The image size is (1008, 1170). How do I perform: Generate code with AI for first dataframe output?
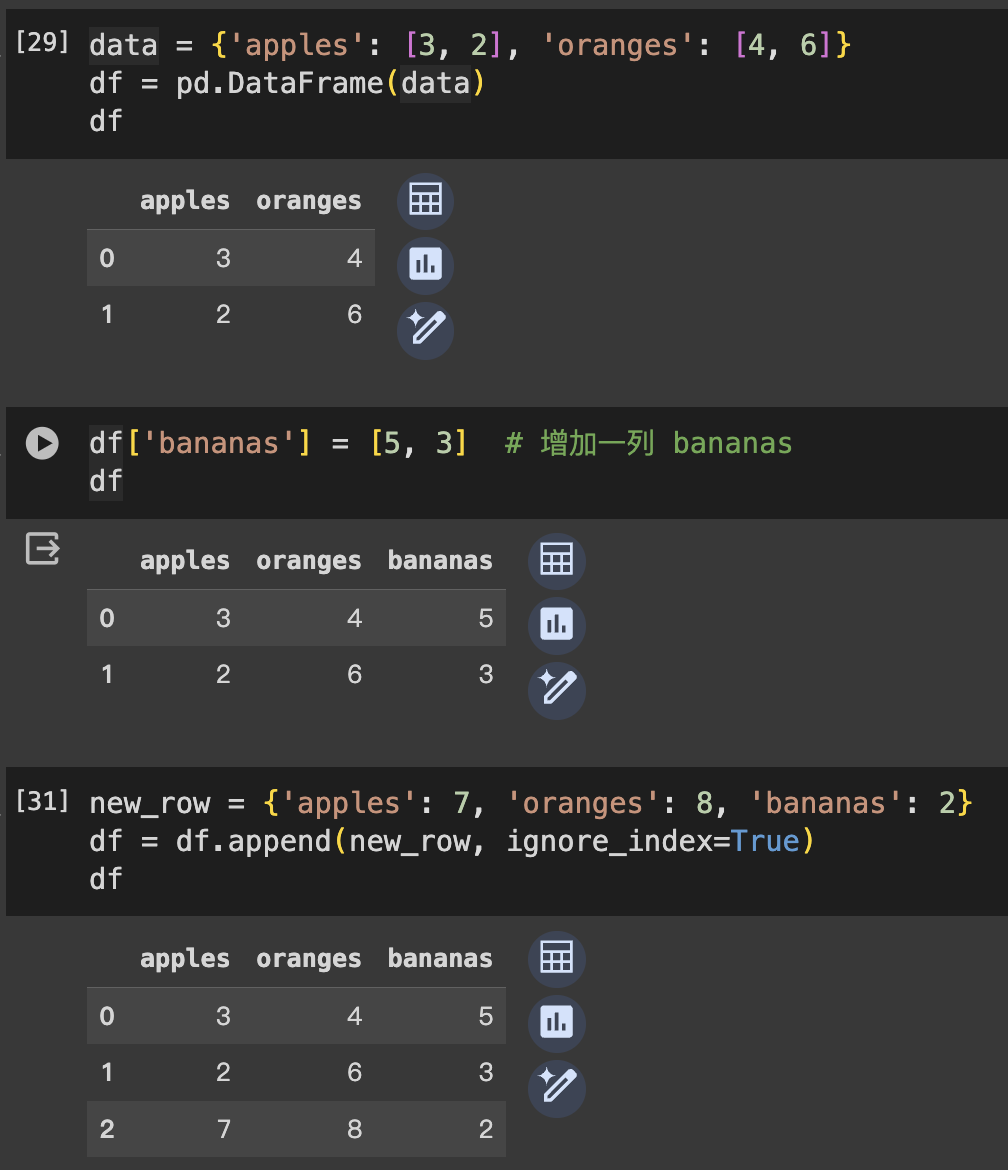click(425, 330)
